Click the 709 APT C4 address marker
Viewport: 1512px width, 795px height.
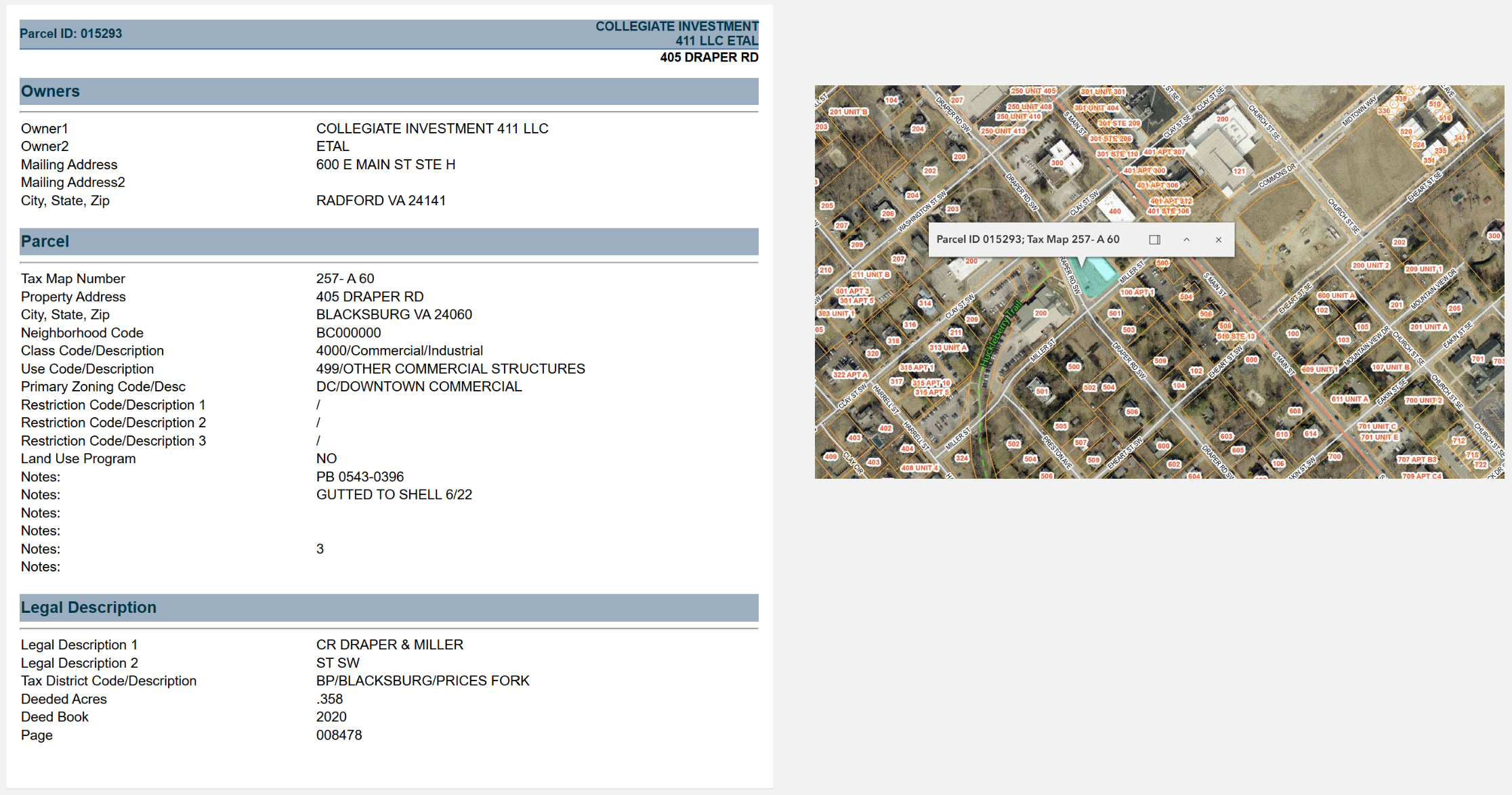tap(1421, 476)
